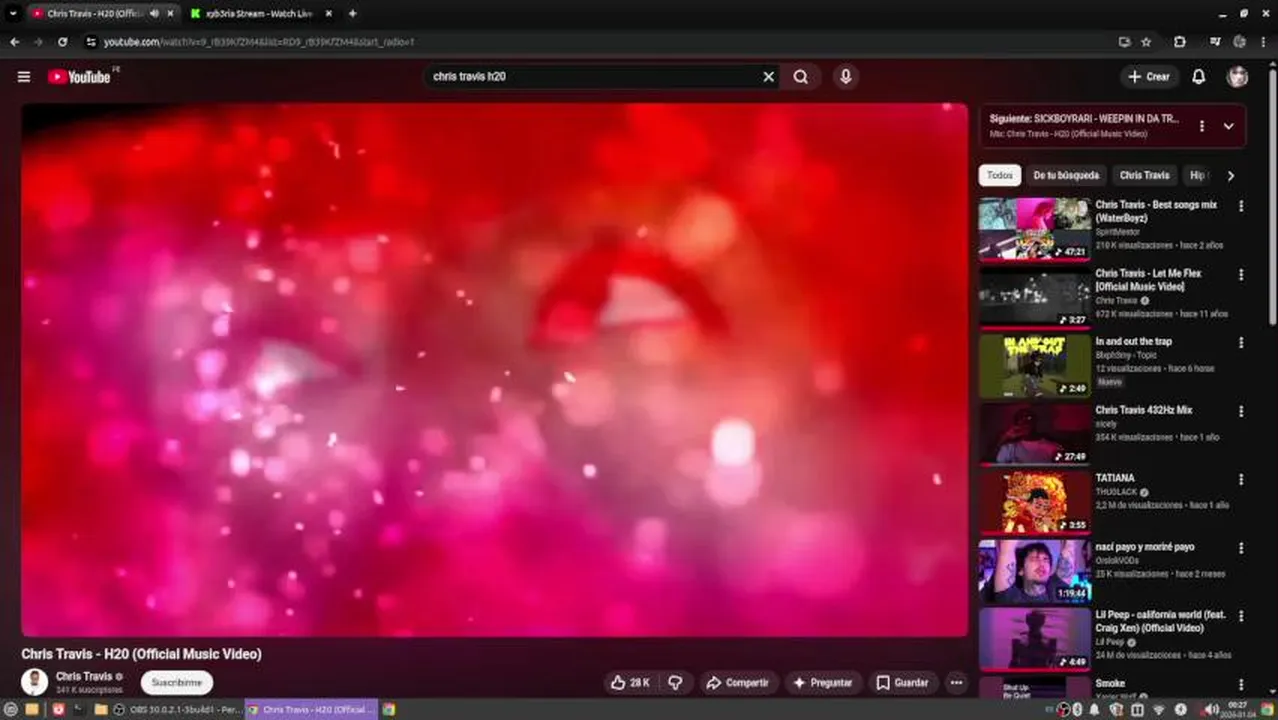Select the Todos filter chip

point(1000,176)
